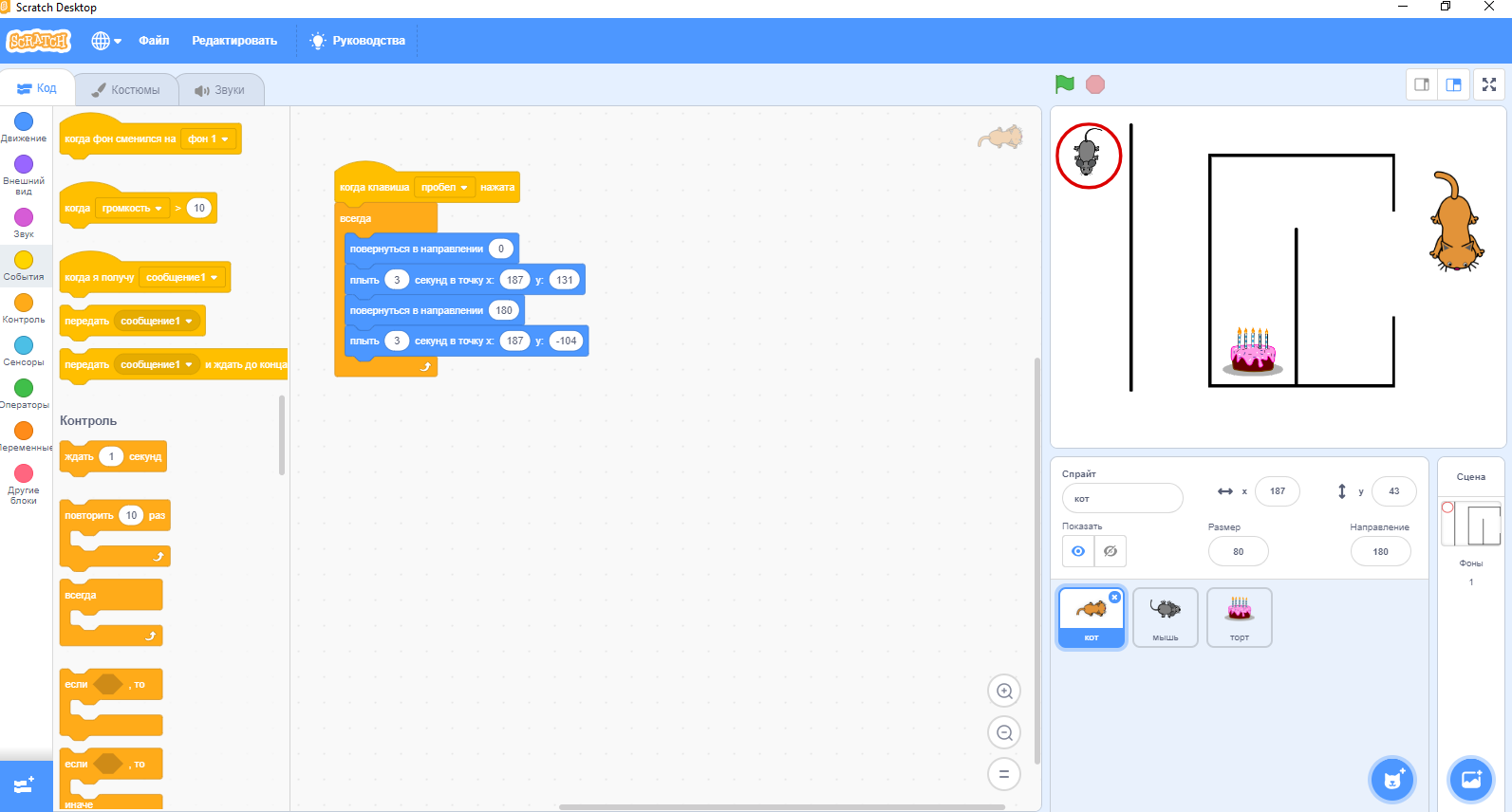Click the green flag to start
Viewport: 1512px width, 812px height.
pyautogui.click(x=1065, y=84)
